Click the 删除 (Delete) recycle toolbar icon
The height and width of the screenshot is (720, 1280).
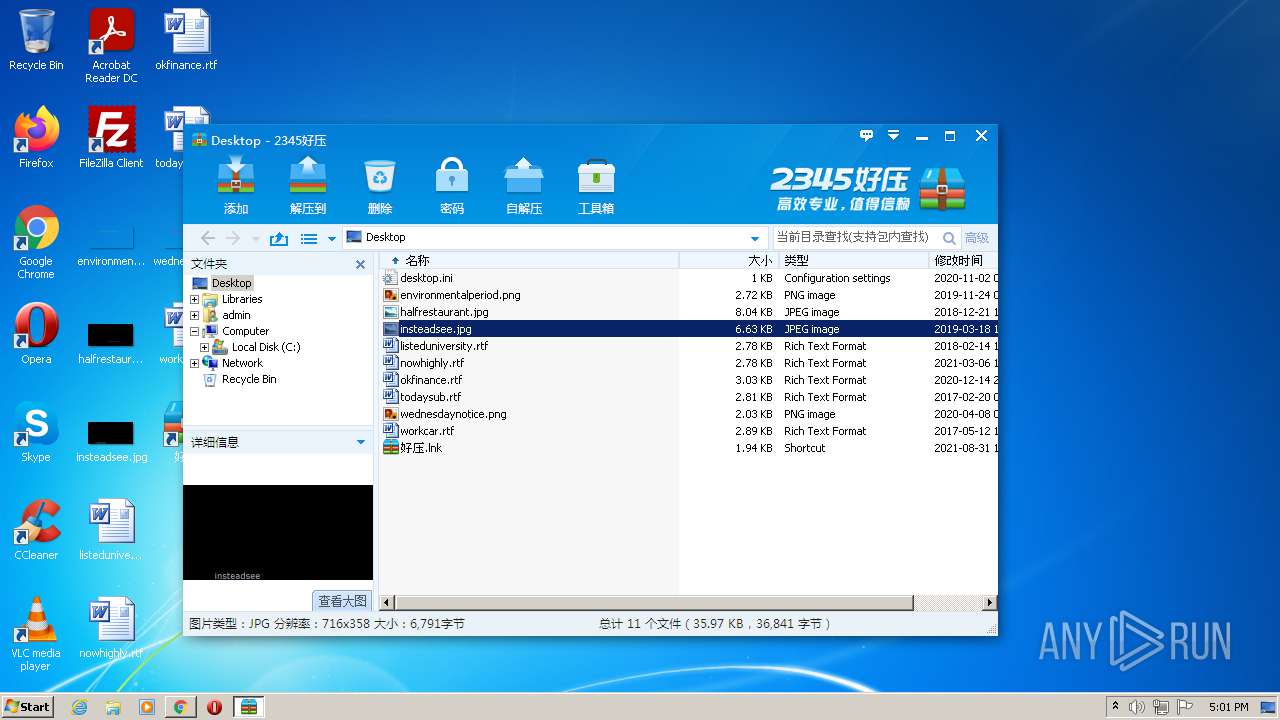point(380,186)
